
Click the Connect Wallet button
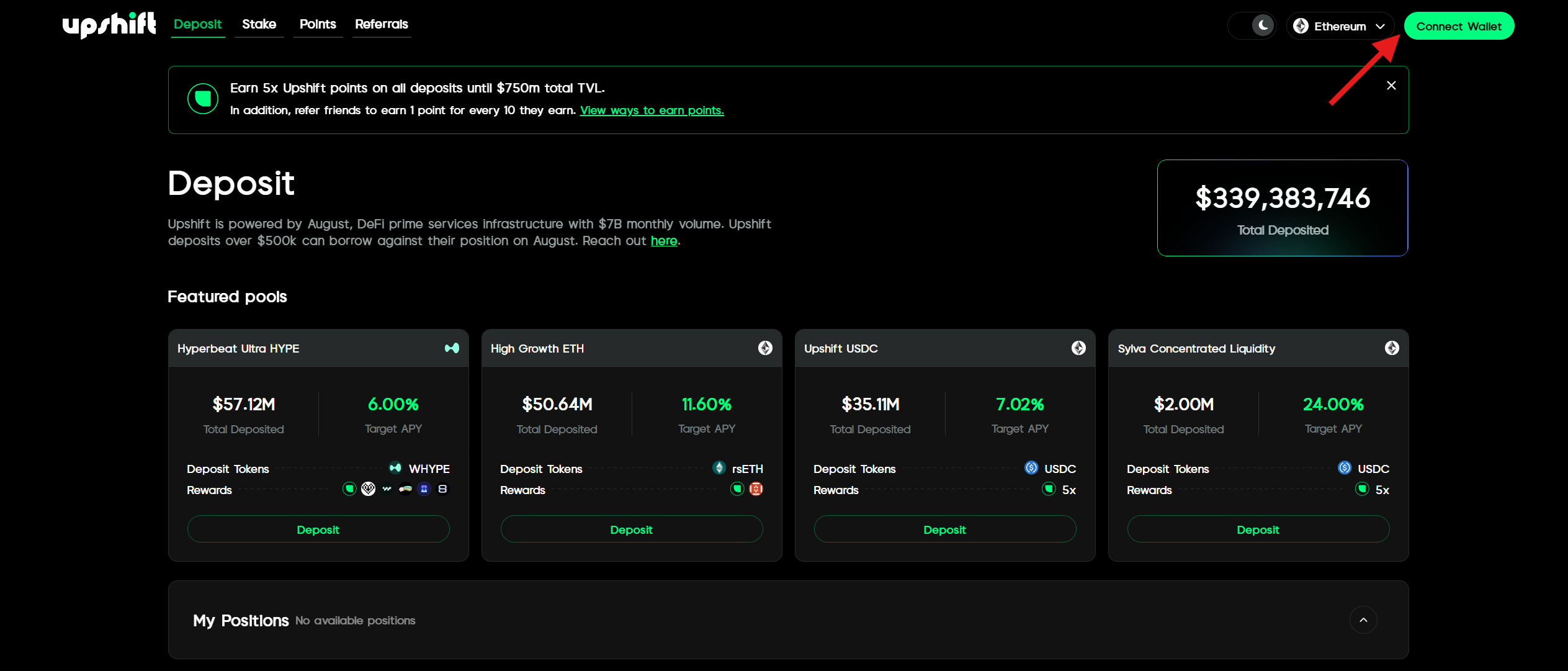click(1459, 26)
